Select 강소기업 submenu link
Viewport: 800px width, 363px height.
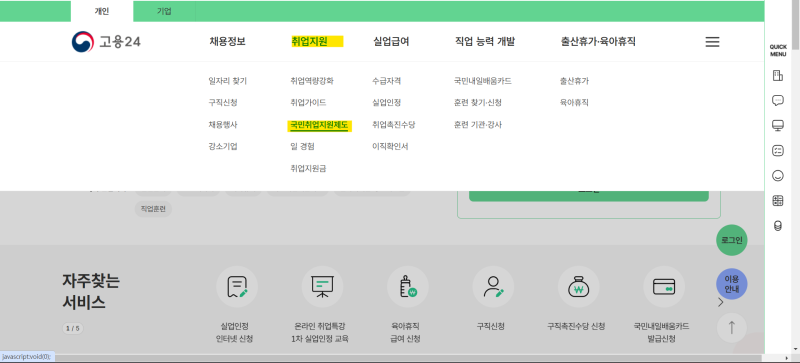[x=223, y=147]
